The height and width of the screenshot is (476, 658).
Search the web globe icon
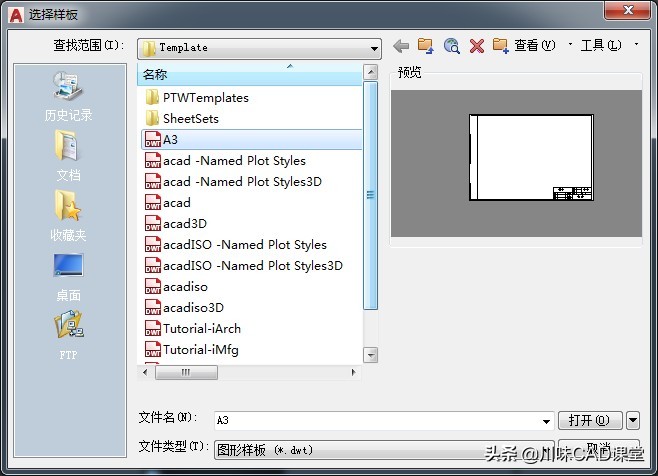[452, 46]
